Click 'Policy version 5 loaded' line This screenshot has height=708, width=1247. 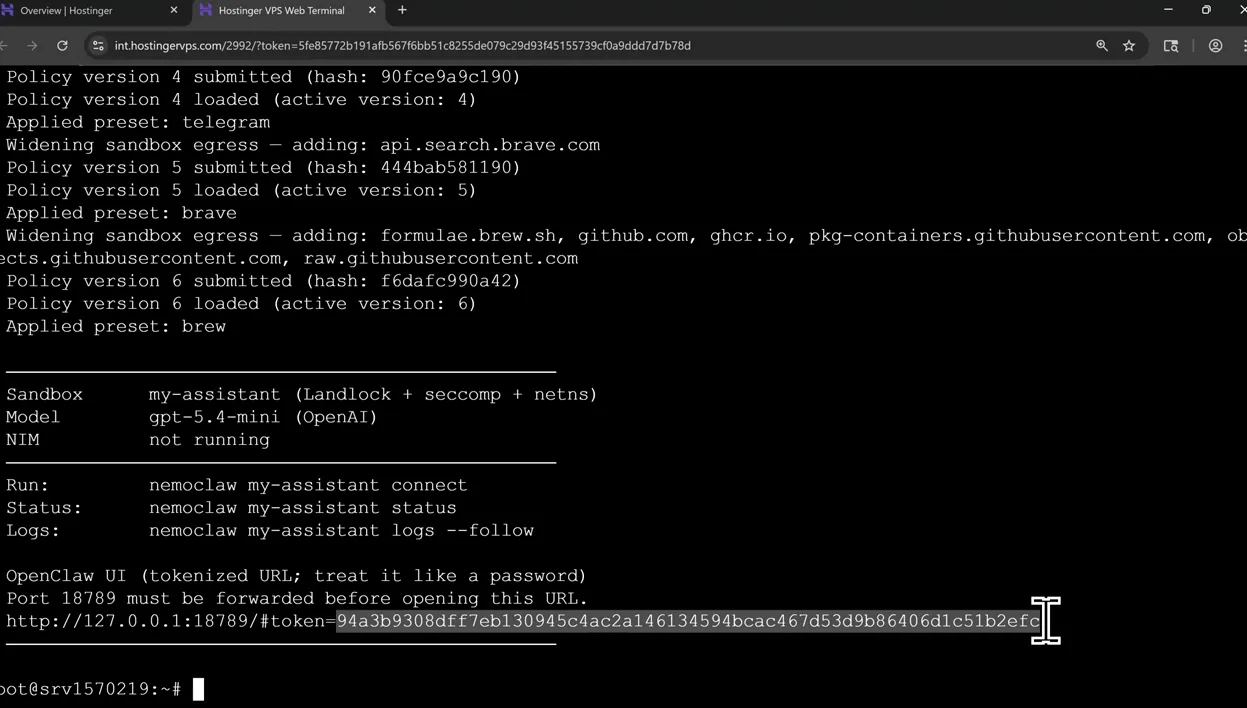pyautogui.click(x=241, y=190)
